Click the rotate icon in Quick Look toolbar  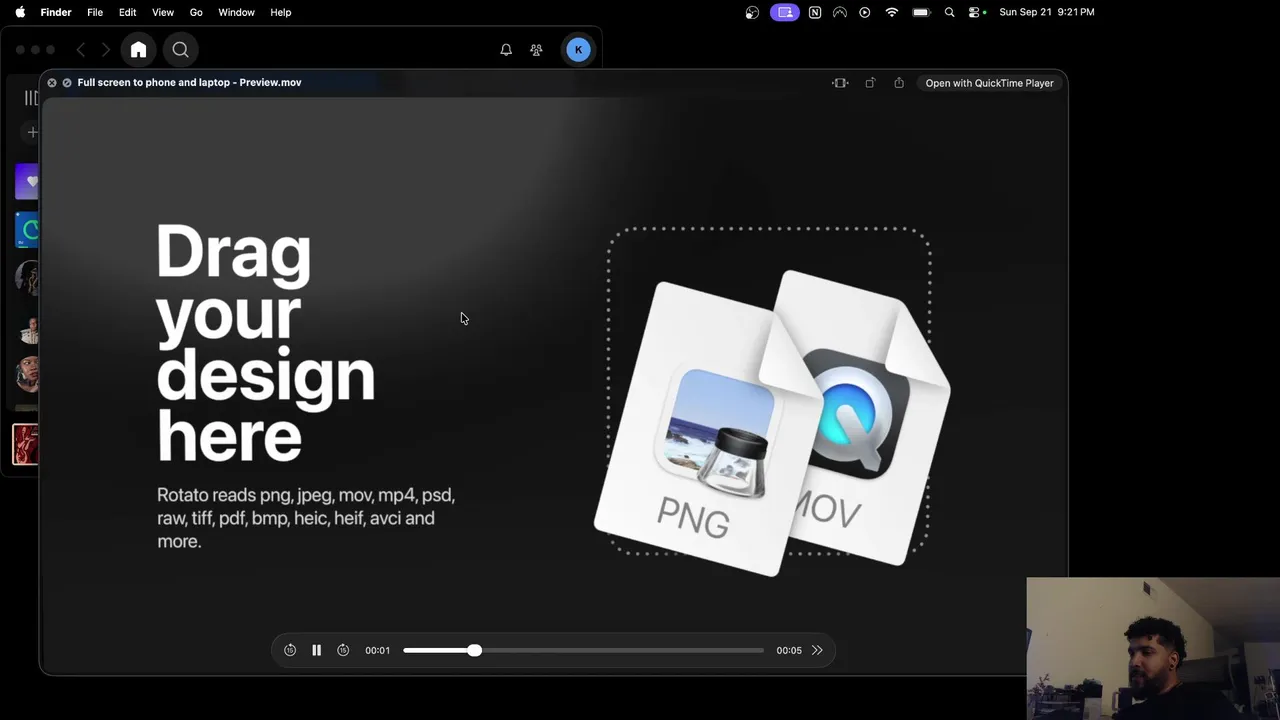pyautogui.click(x=870, y=83)
